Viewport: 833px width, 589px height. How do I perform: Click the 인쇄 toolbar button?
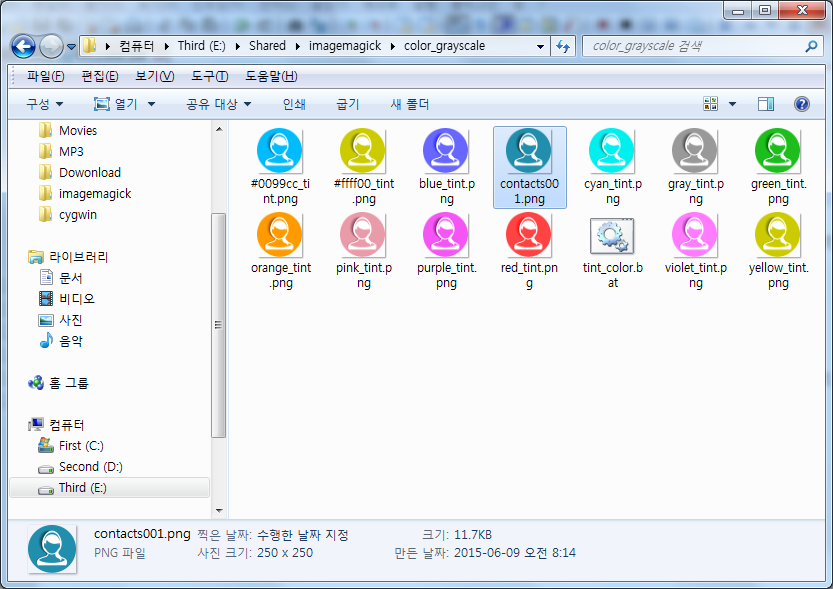click(294, 104)
